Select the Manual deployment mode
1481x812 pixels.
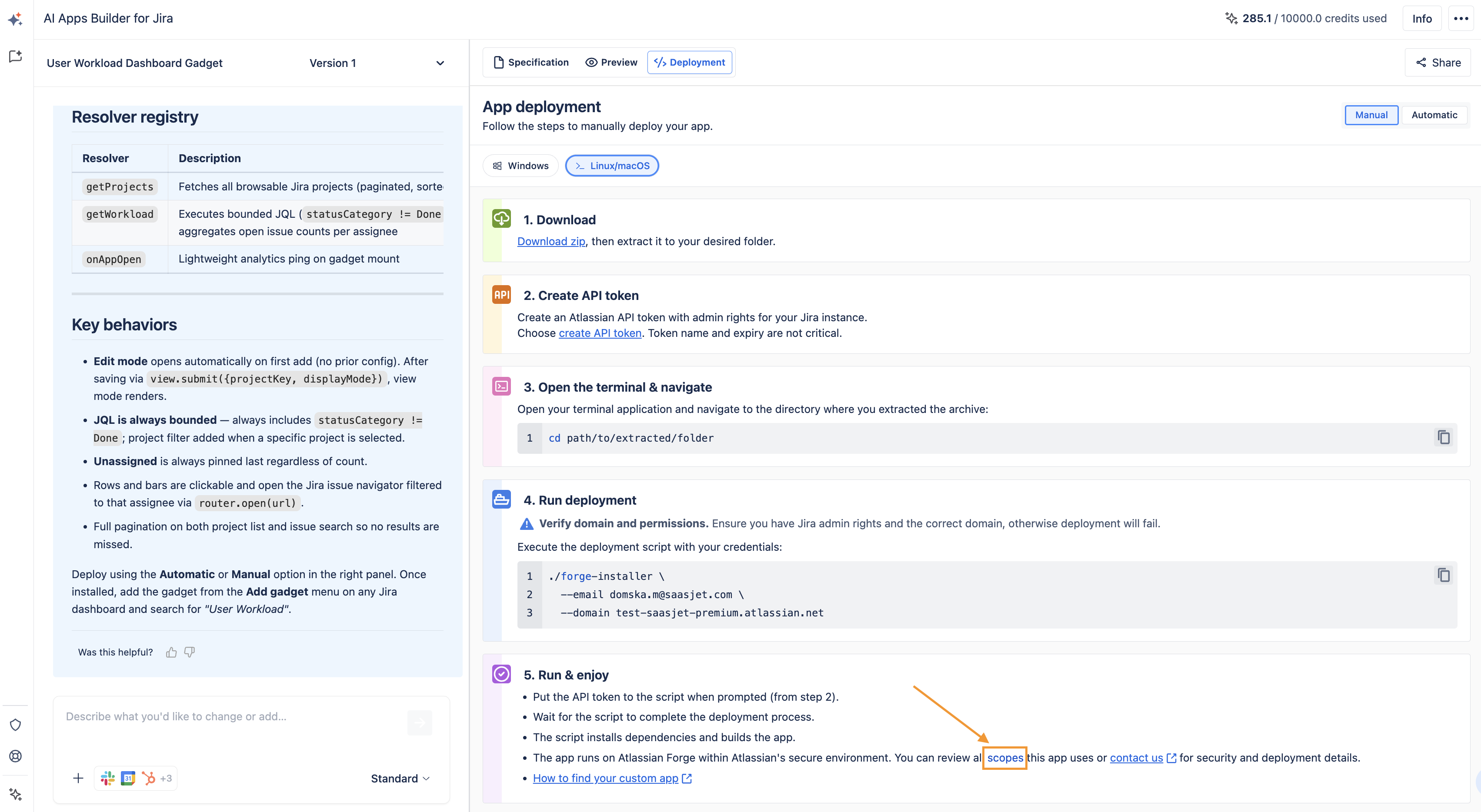tap(1371, 115)
